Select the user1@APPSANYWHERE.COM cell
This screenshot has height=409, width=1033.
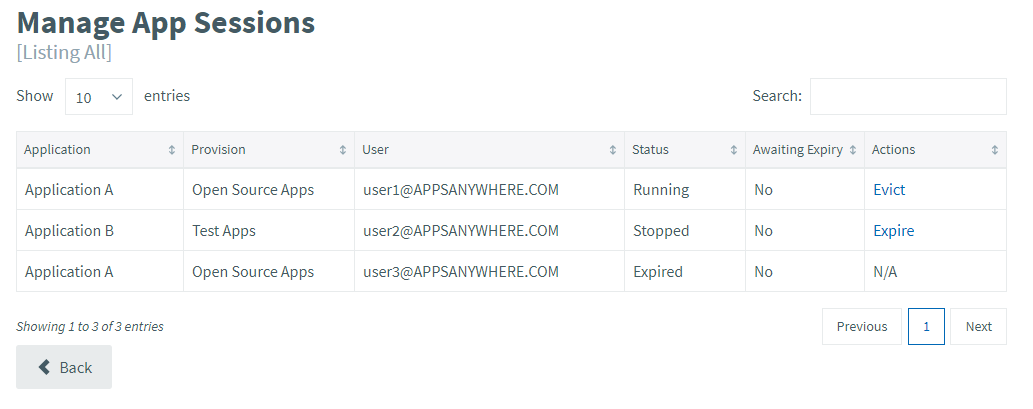click(x=460, y=190)
